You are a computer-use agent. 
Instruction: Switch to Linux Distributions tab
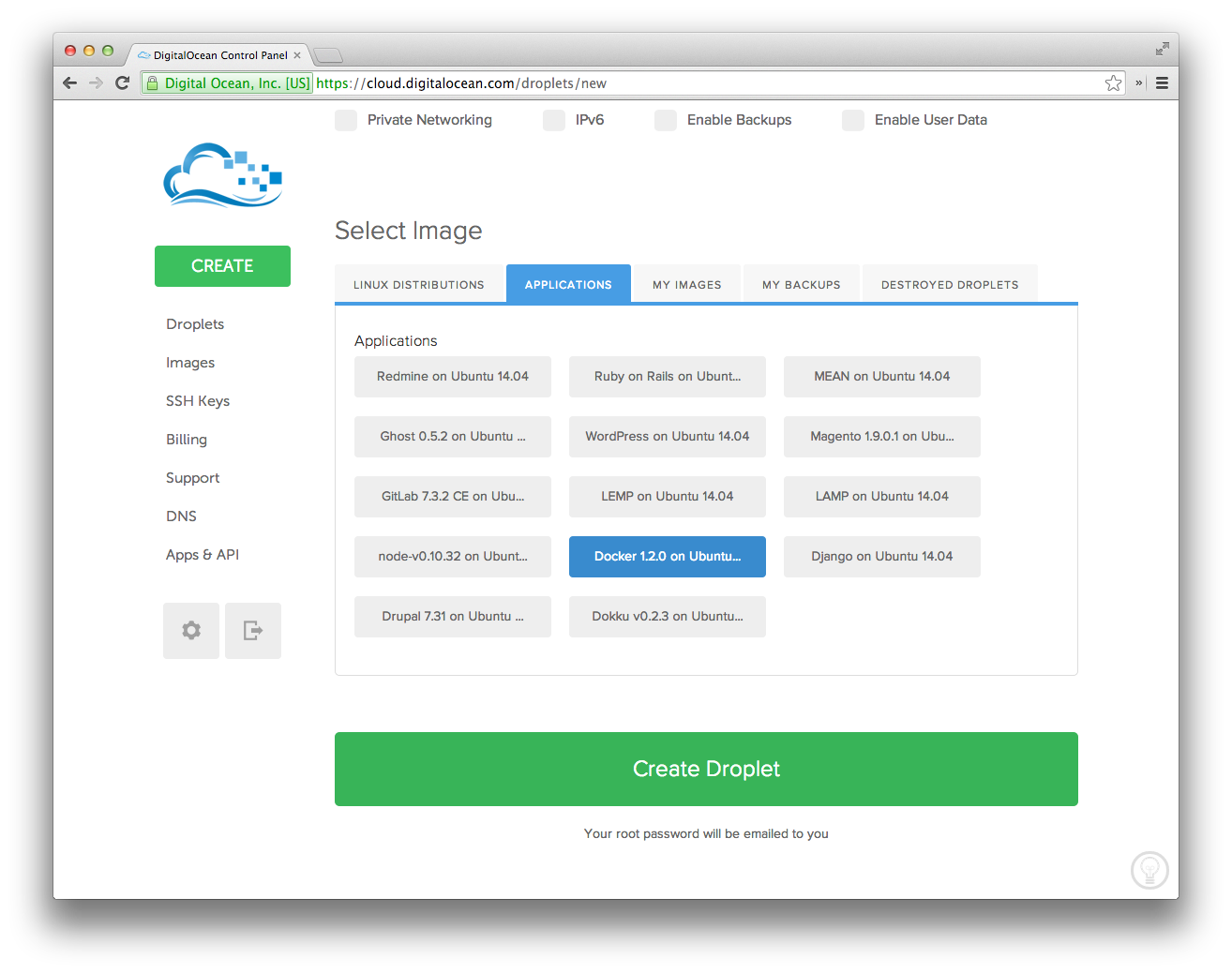pyautogui.click(x=419, y=284)
